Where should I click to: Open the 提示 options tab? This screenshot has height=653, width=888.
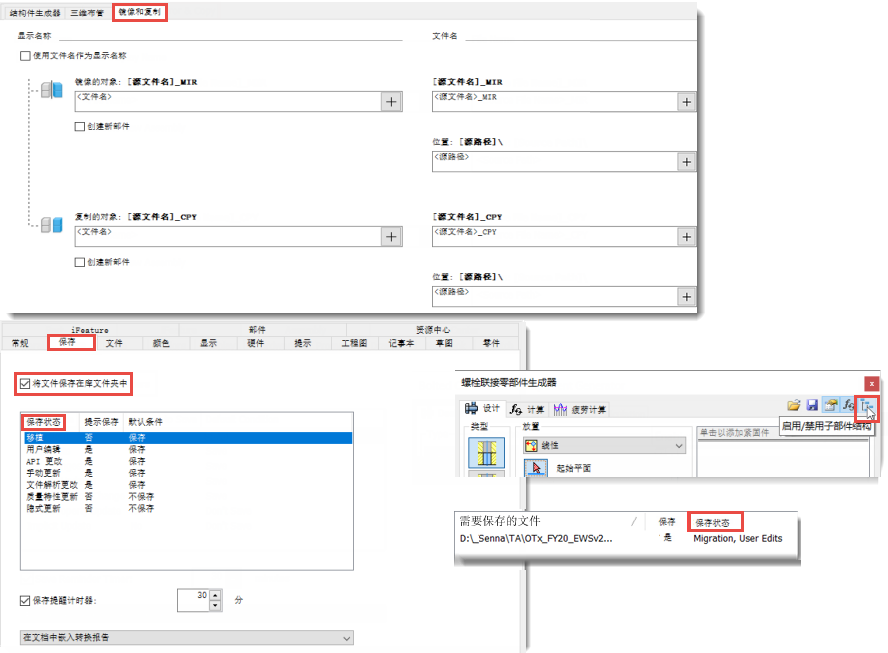(302, 343)
